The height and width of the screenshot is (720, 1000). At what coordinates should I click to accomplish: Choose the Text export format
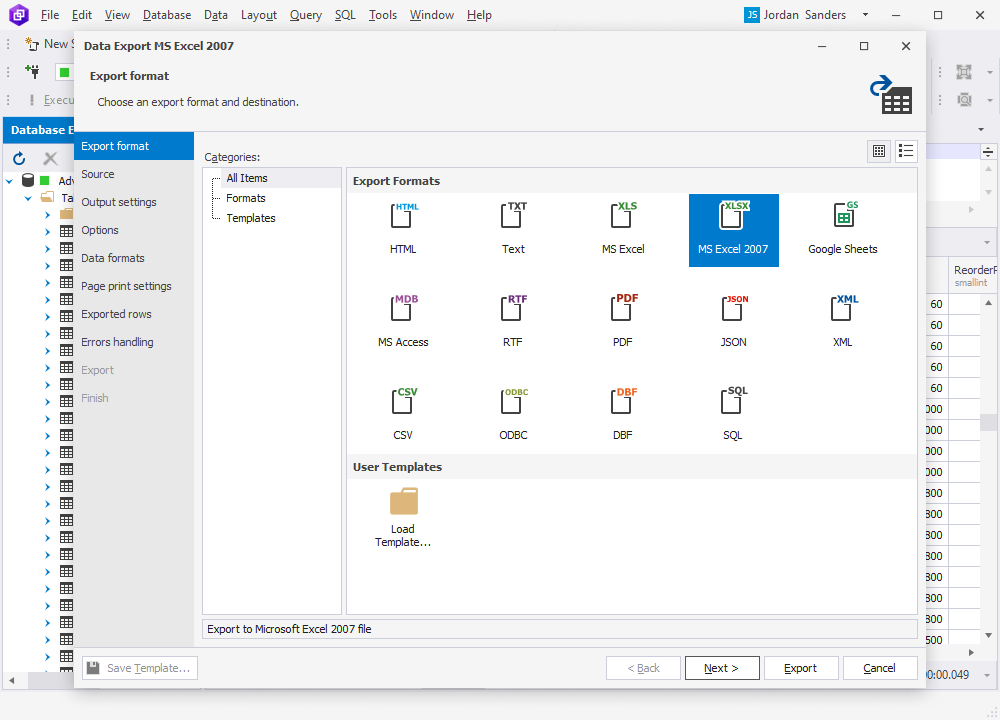coord(513,230)
